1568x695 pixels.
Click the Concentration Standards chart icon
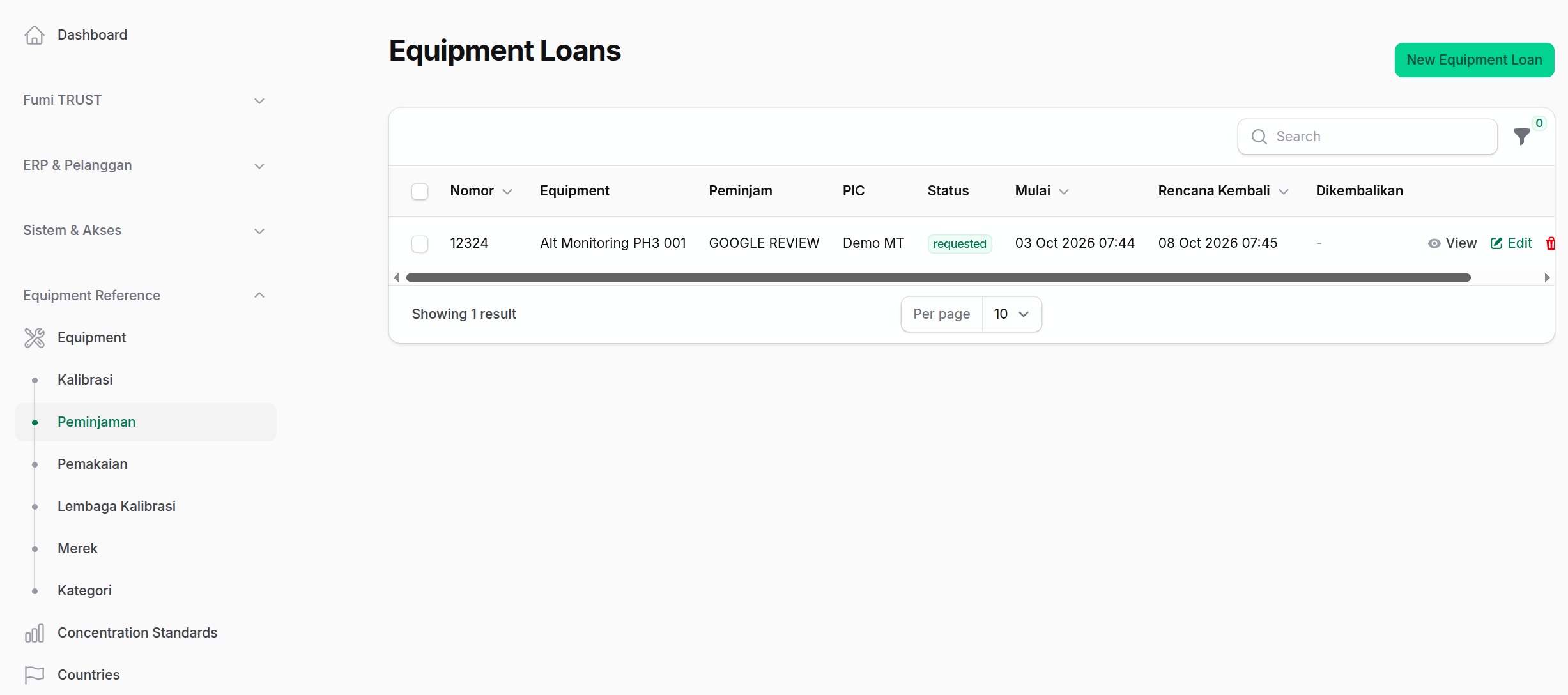[35, 633]
